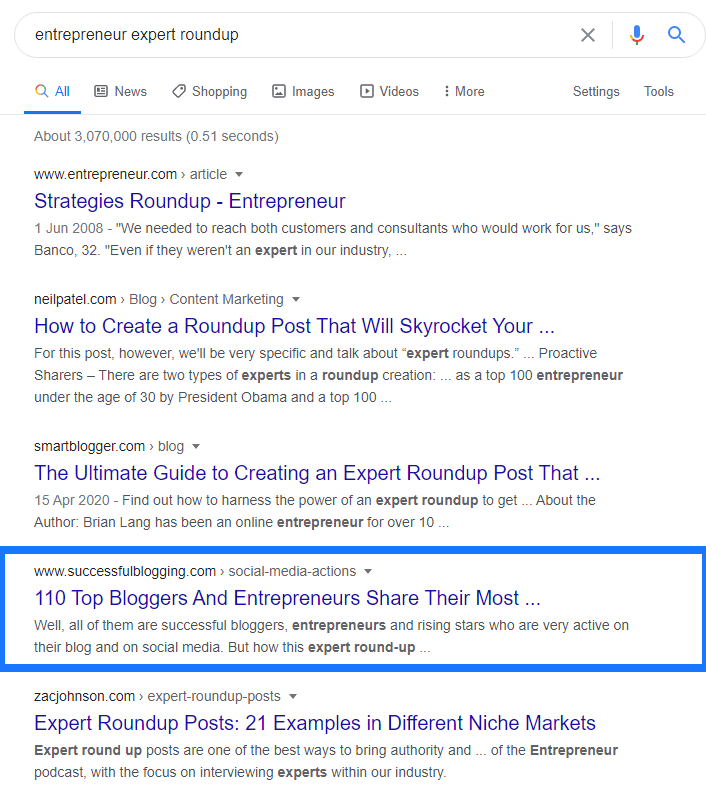Open the Images results tab

[x=303, y=91]
